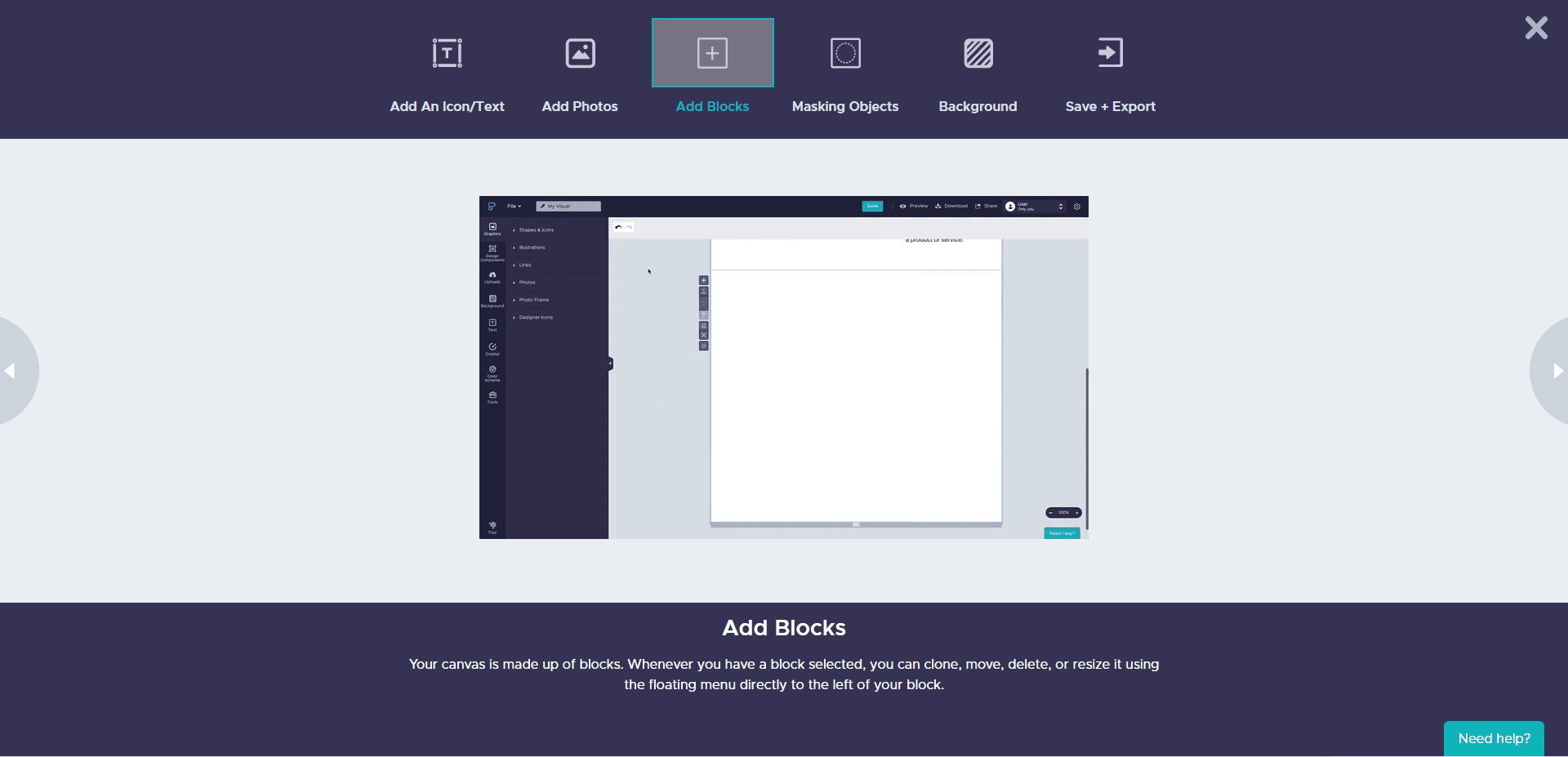
Task: Click the "Your canvas is made up of blocks" description
Action: tap(784, 675)
